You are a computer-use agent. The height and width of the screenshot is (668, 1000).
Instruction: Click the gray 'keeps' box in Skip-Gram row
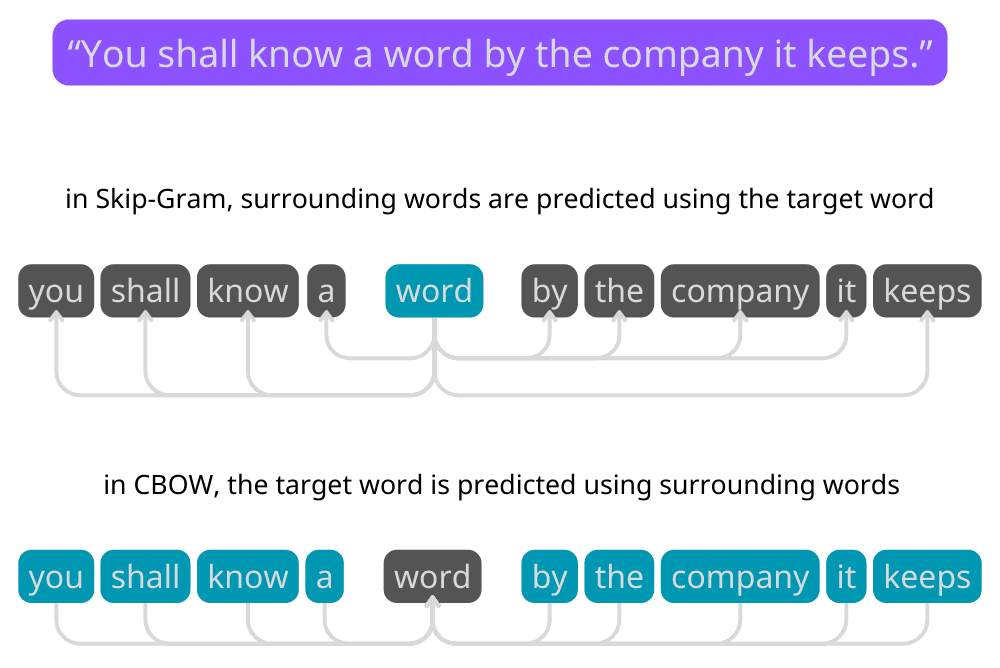coord(927,291)
